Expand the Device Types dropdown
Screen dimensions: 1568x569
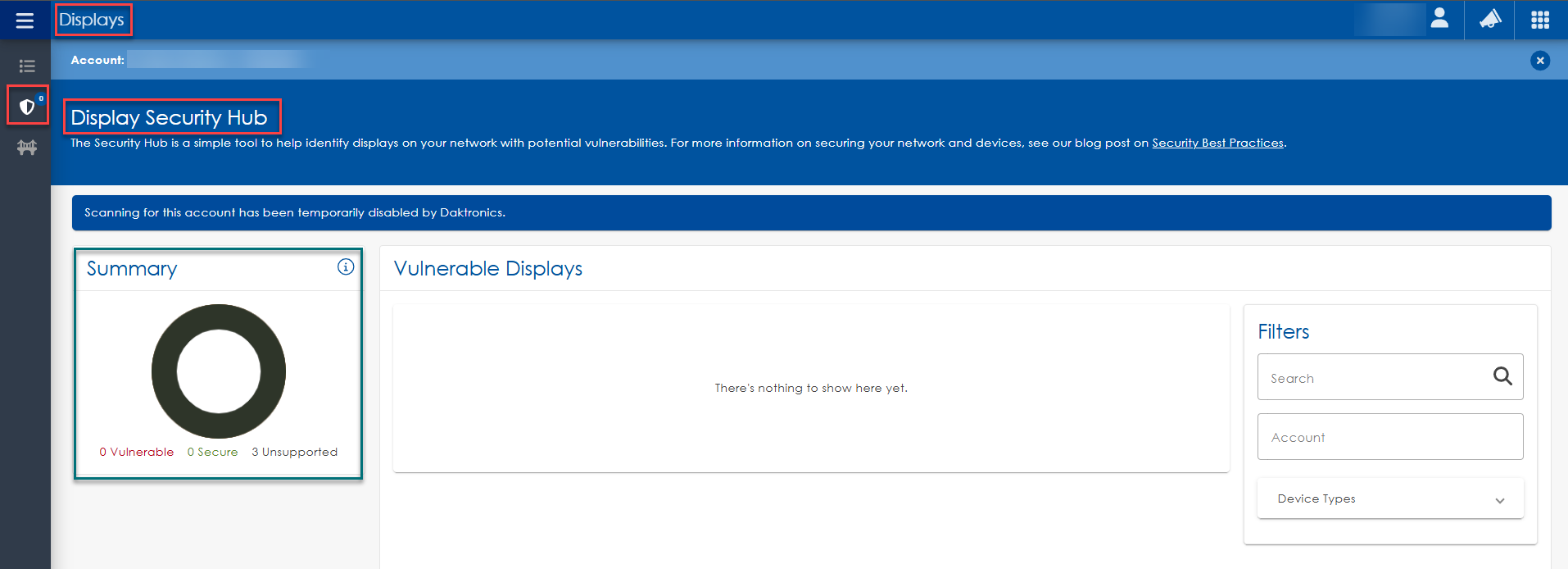click(x=1389, y=498)
